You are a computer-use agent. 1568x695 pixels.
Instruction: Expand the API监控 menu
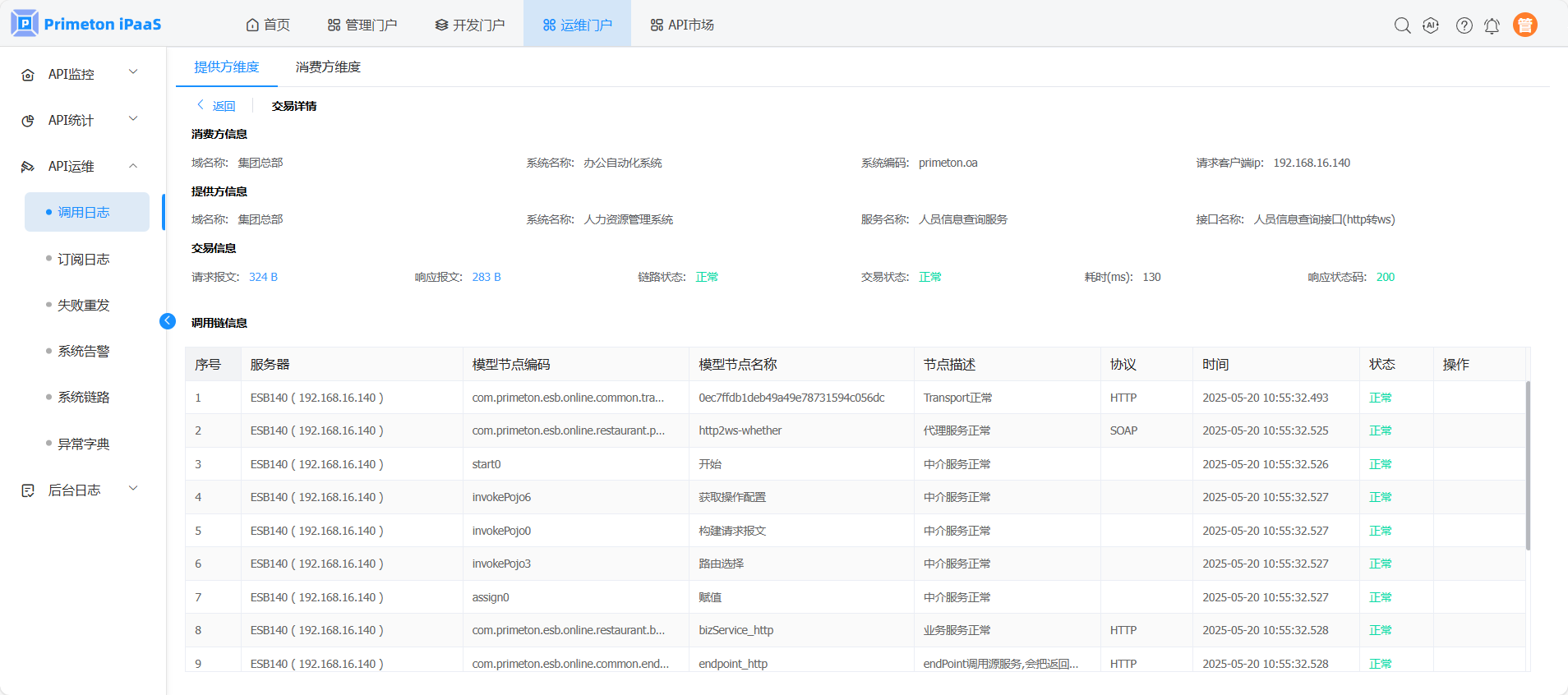pos(133,73)
